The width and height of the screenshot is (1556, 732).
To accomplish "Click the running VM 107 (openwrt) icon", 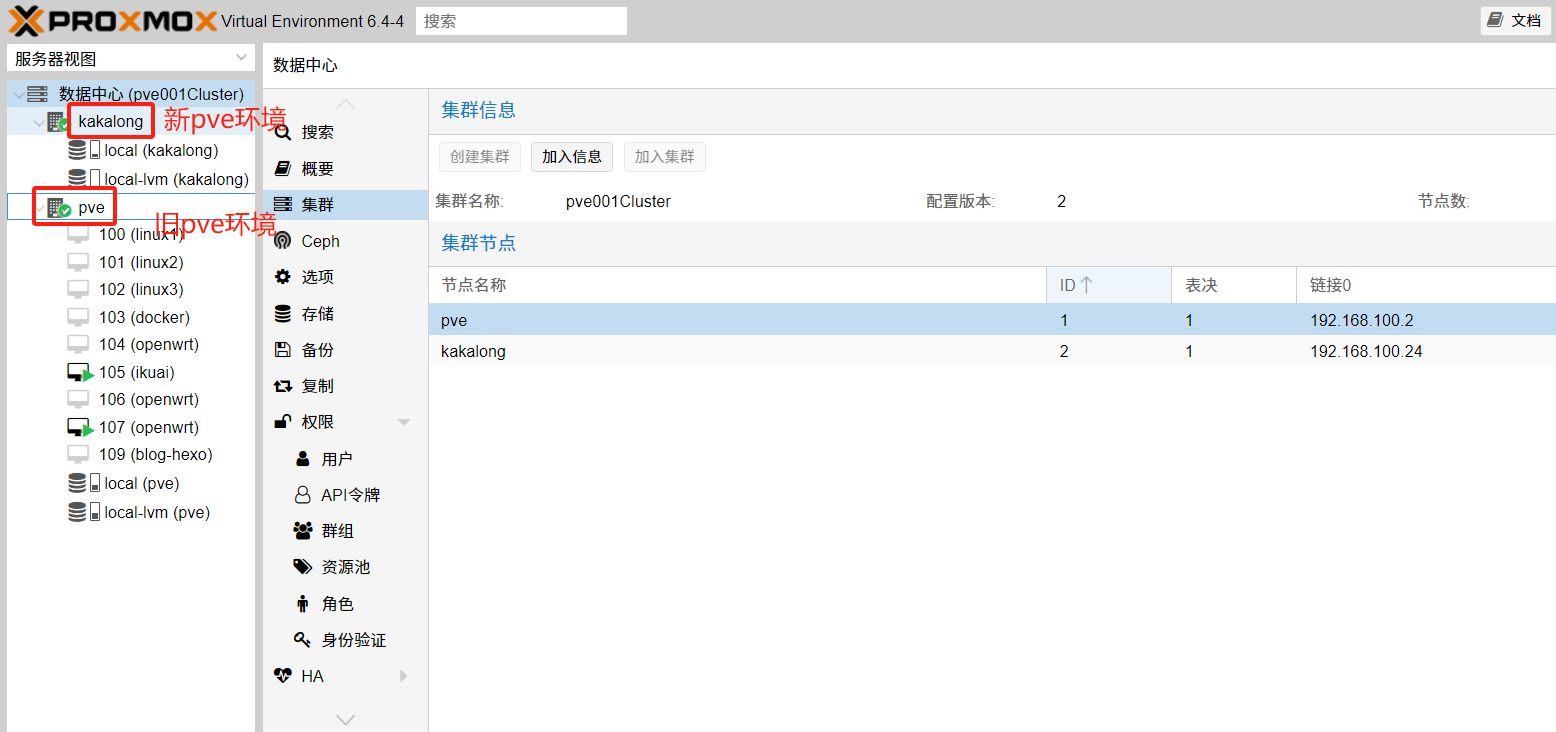I will coord(80,427).
